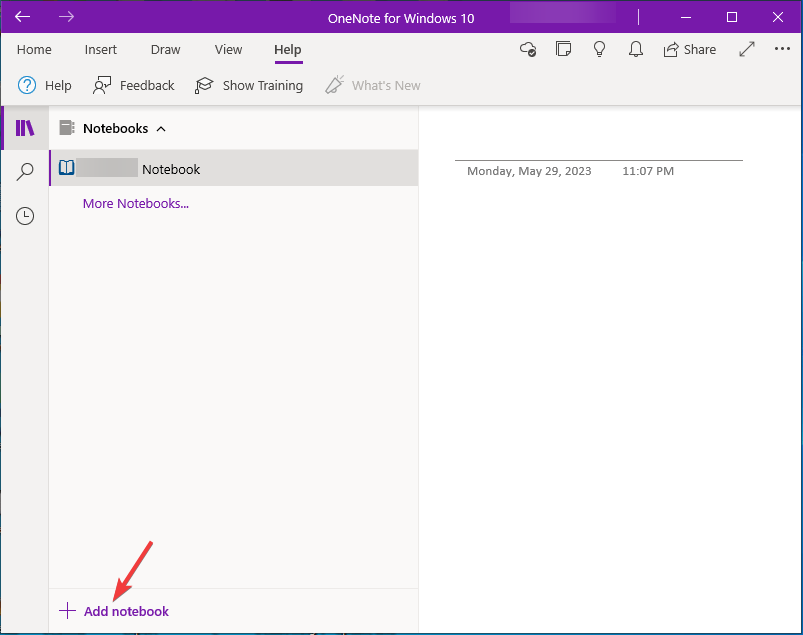Go back using the back arrow
The image size is (803, 635).
click(x=23, y=17)
